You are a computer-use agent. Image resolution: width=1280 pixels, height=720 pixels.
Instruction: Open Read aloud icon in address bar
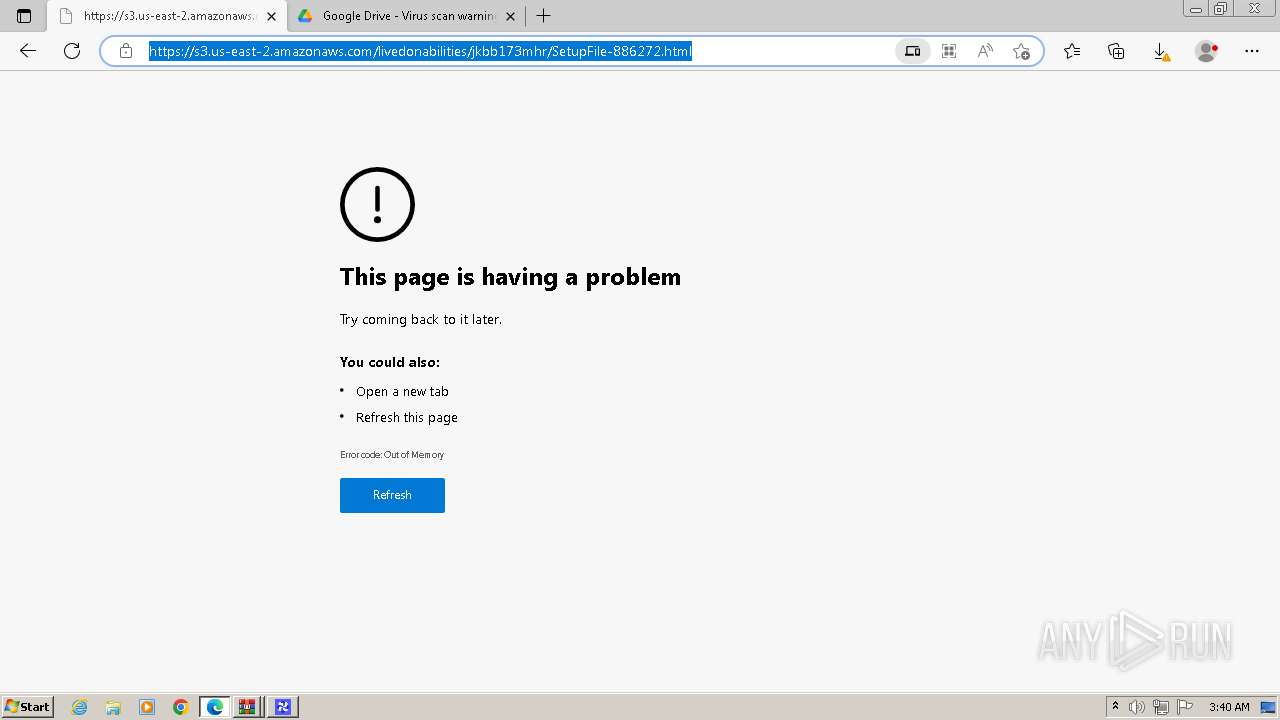[x=985, y=51]
